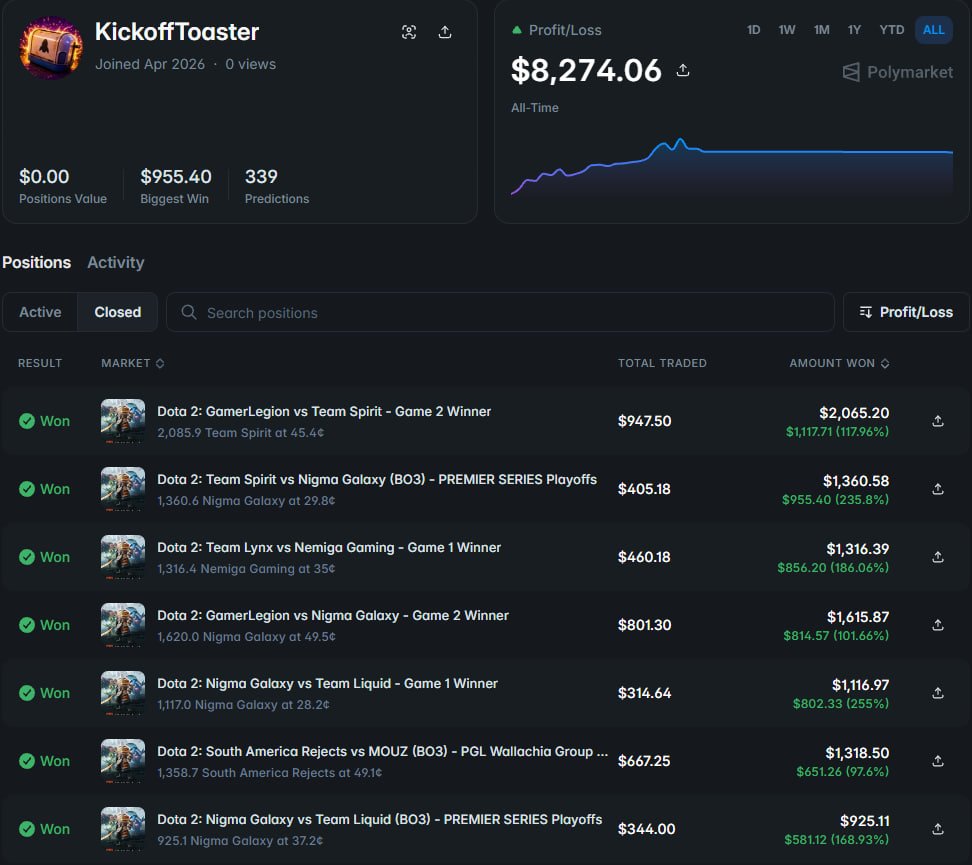Screen dimensions: 972x865
Task: Click the 339 Predictions count
Action: (x=261, y=177)
